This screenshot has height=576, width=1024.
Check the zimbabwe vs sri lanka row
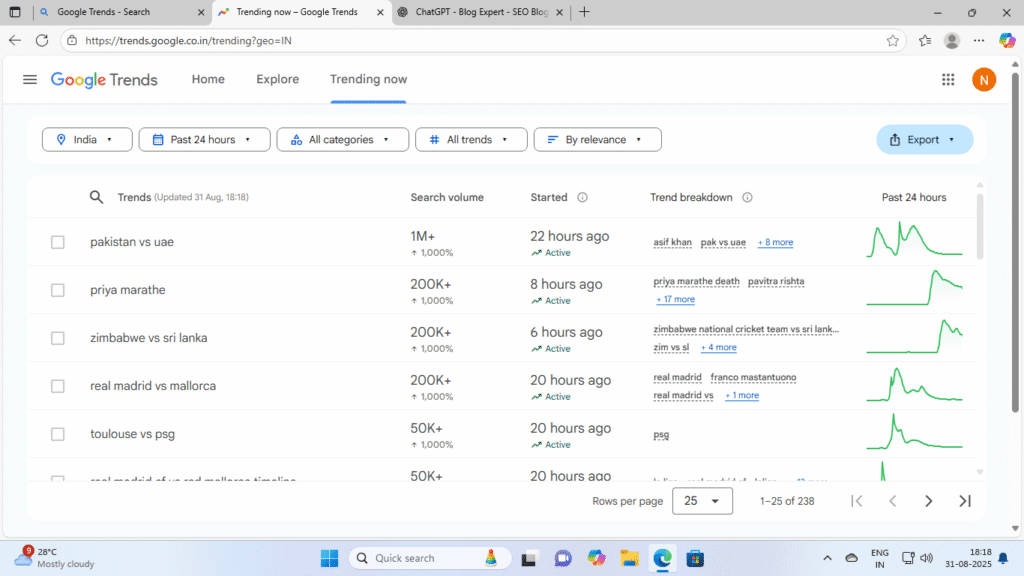click(x=58, y=338)
